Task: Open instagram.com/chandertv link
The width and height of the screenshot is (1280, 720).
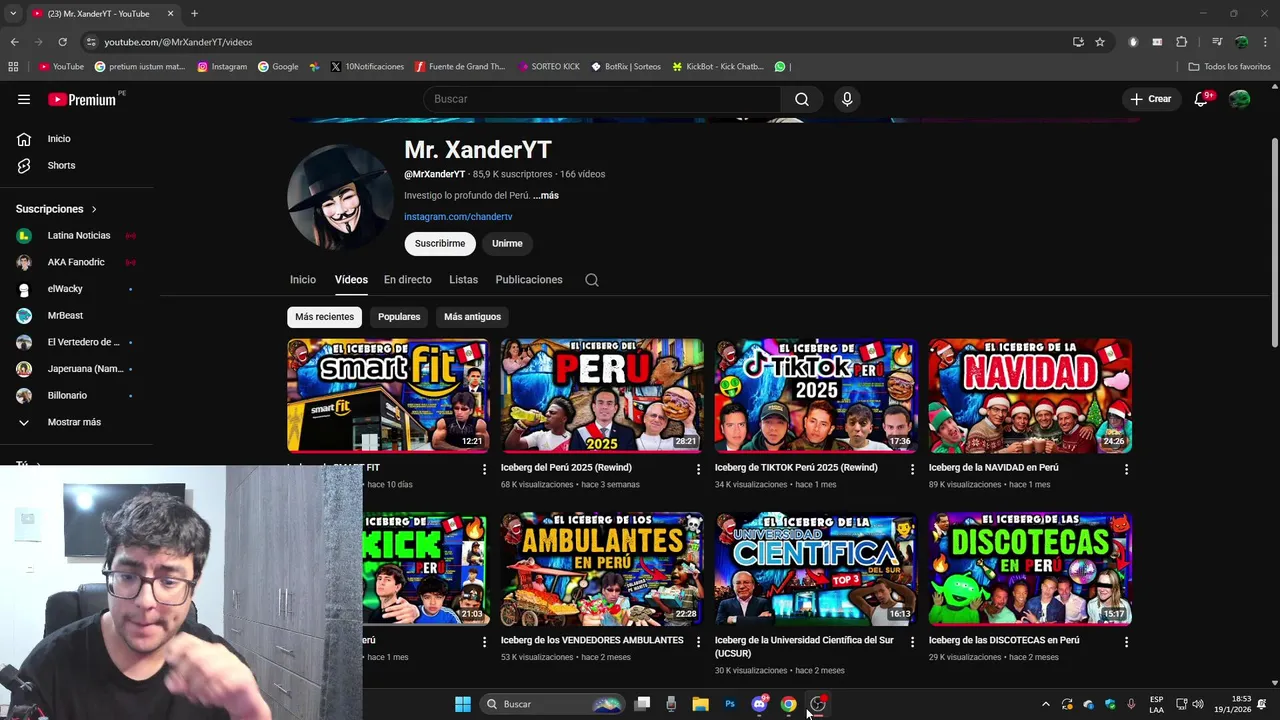Action: point(458,217)
